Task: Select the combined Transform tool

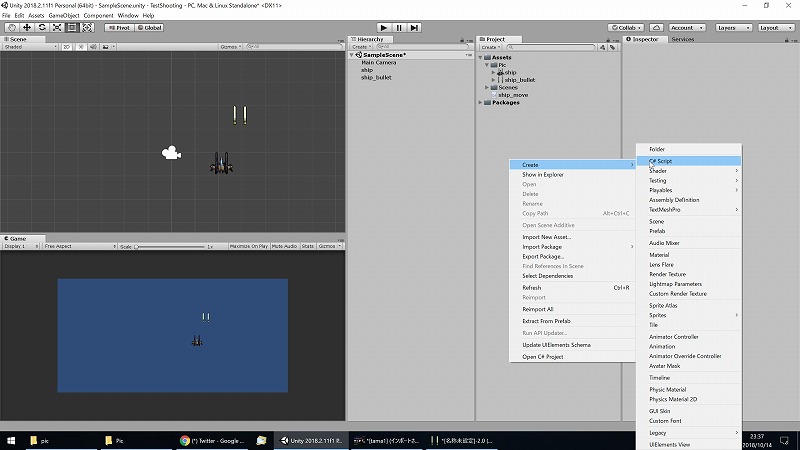Action: click(x=87, y=28)
